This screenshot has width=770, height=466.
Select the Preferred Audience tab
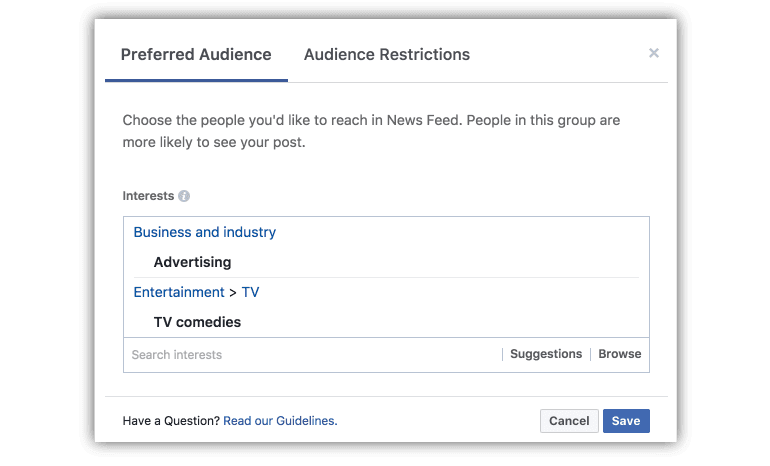click(196, 54)
